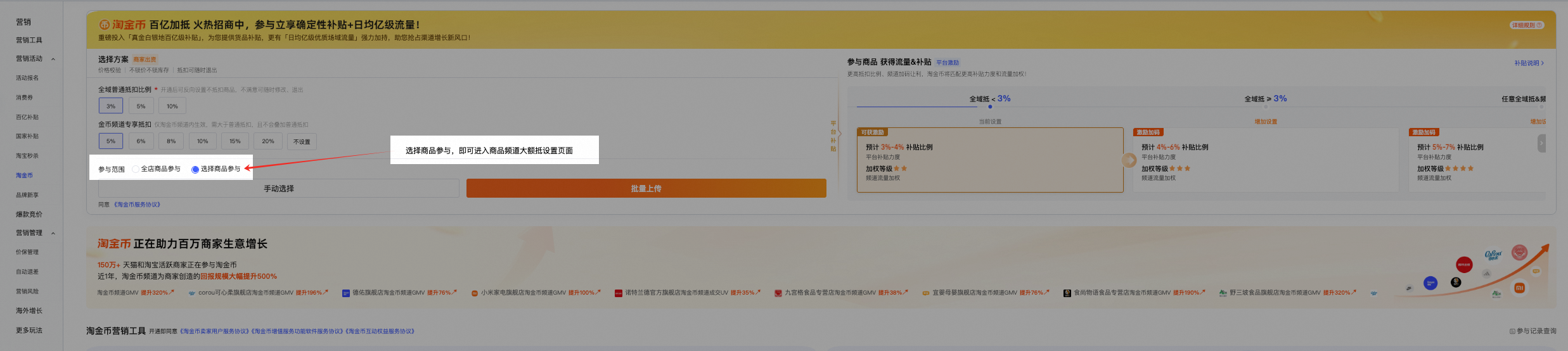Select the 任意全域抵 progress step at right
1568x351 pixels.
pos(1524,99)
